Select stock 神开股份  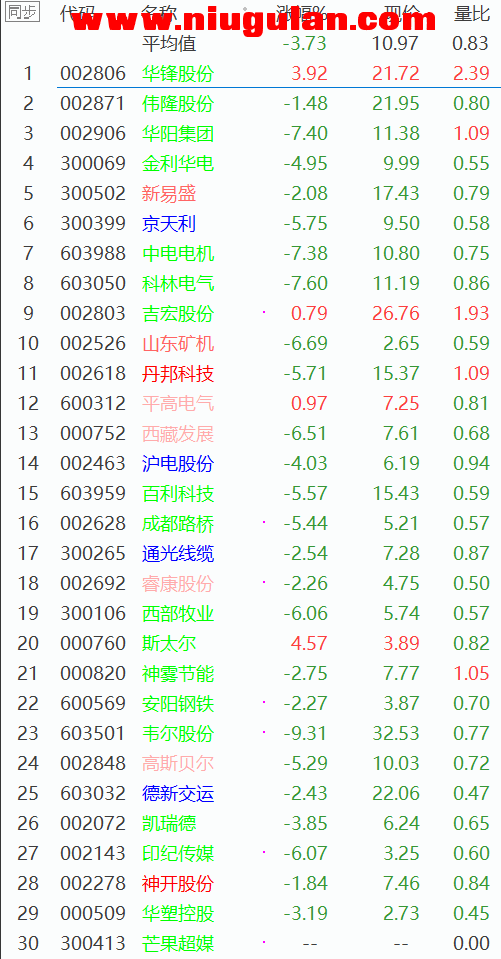coord(178,883)
